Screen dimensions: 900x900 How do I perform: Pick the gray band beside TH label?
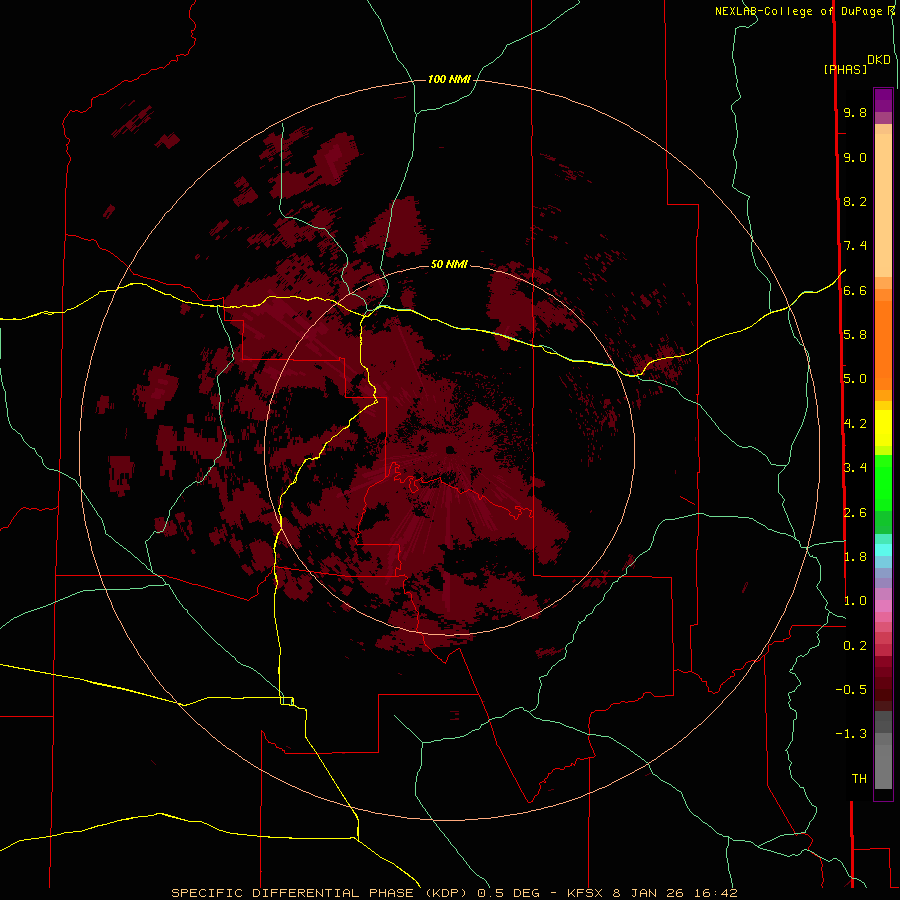click(x=883, y=766)
